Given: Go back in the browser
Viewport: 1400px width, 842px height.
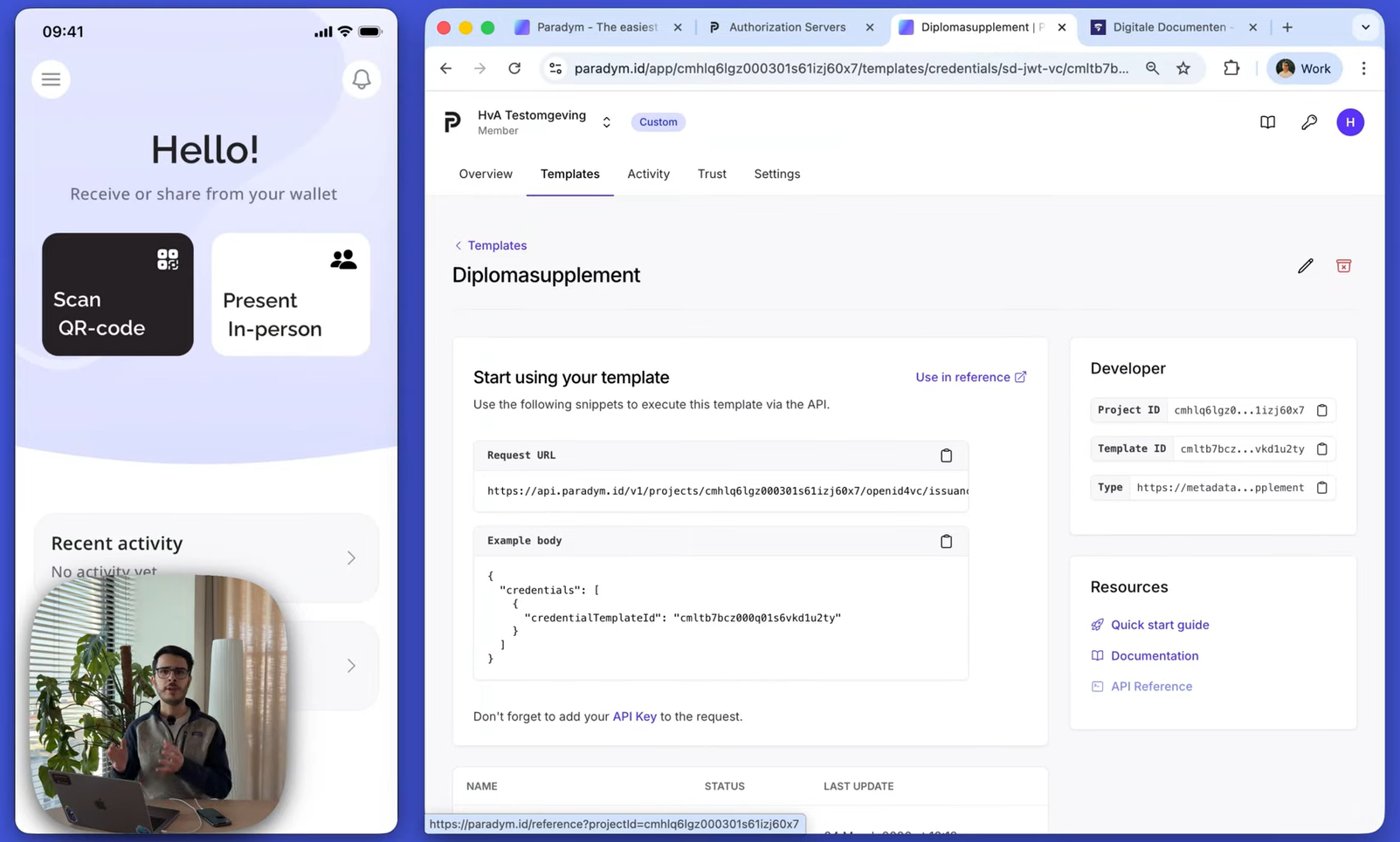Looking at the screenshot, I should coord(446,68).
